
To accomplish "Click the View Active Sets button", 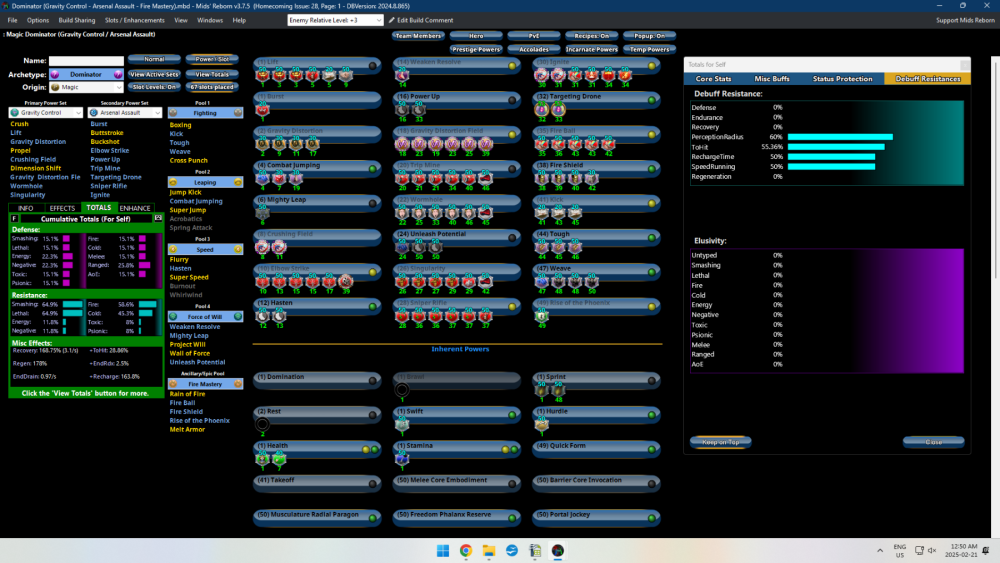I will coord(154,74).
